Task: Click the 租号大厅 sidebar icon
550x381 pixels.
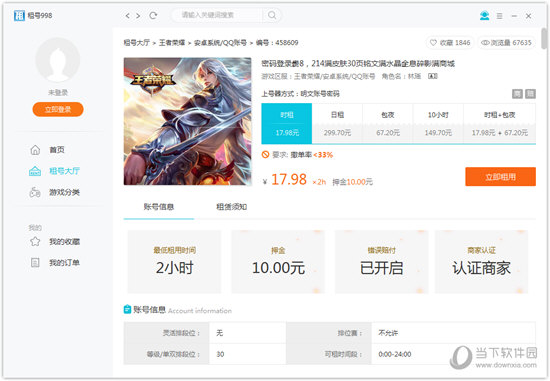Action: [x=35, y=171]
